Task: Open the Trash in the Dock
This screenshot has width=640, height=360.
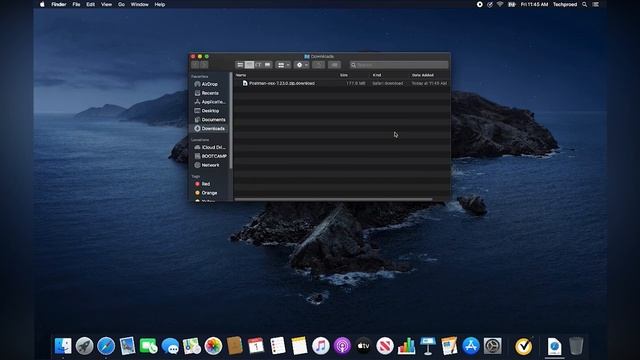Action: click(576, 346)
